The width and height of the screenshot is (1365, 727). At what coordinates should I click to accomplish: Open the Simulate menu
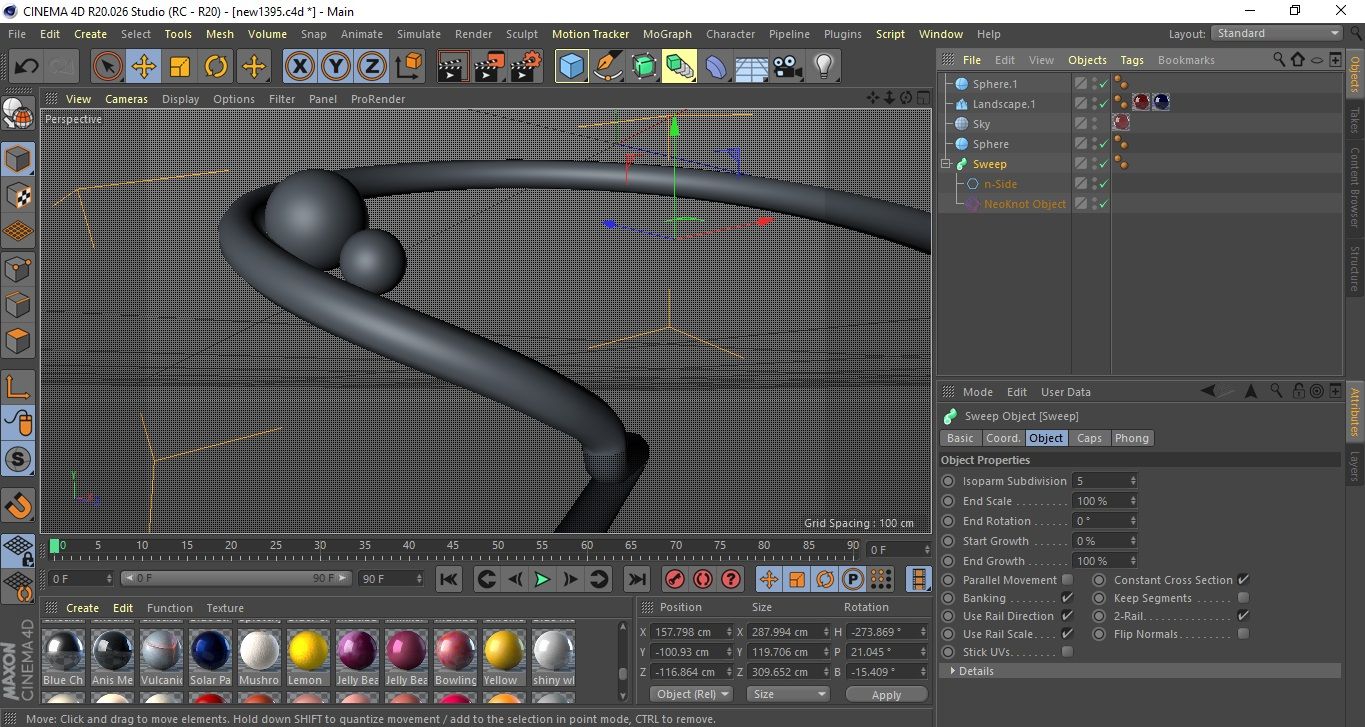coord(418,34)
